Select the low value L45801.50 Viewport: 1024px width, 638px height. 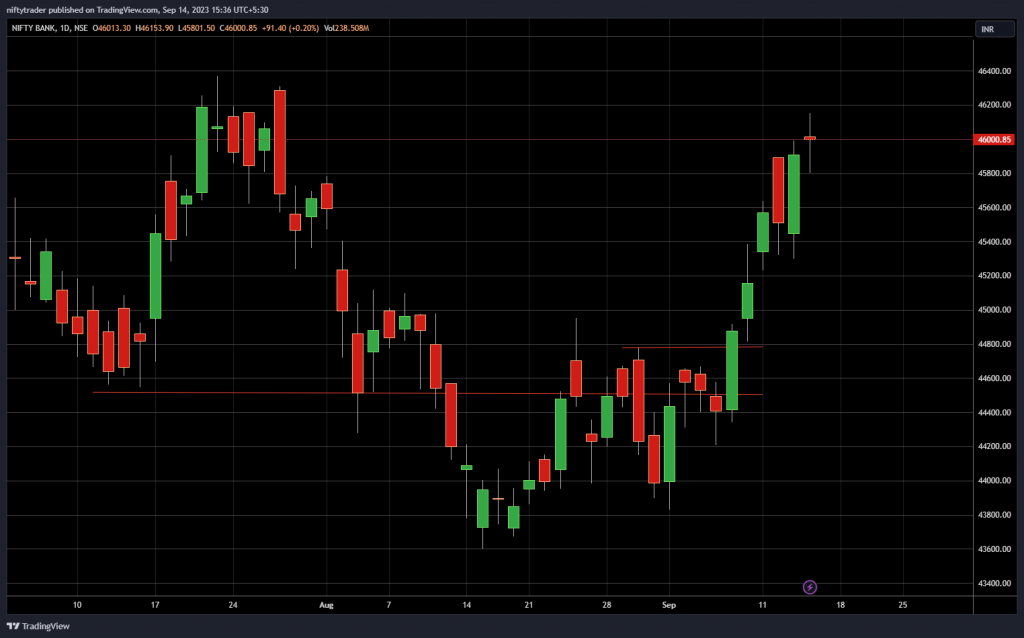[x=197, y=28]
